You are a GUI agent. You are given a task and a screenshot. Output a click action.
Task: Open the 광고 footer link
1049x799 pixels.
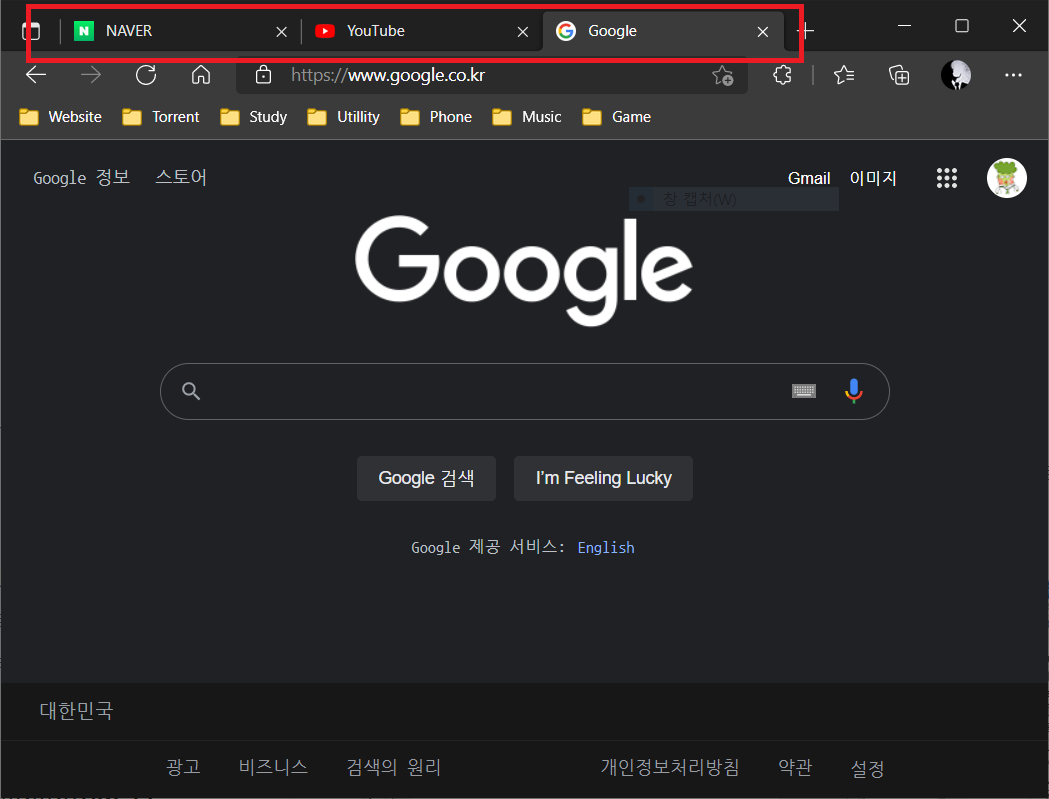click(x=183, y=767)
